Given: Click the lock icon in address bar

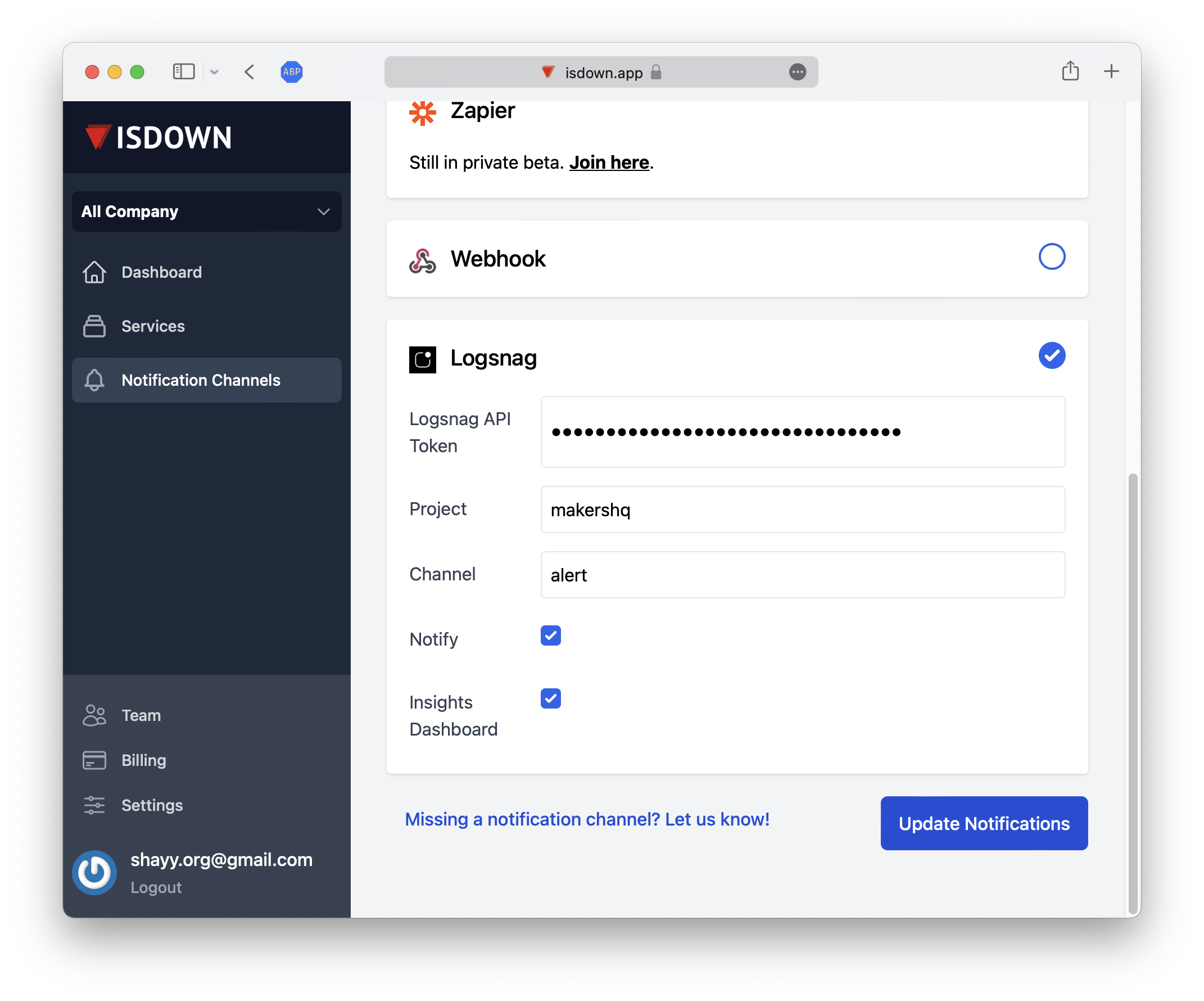Looking at the screenshot, I should coord(656,72).
